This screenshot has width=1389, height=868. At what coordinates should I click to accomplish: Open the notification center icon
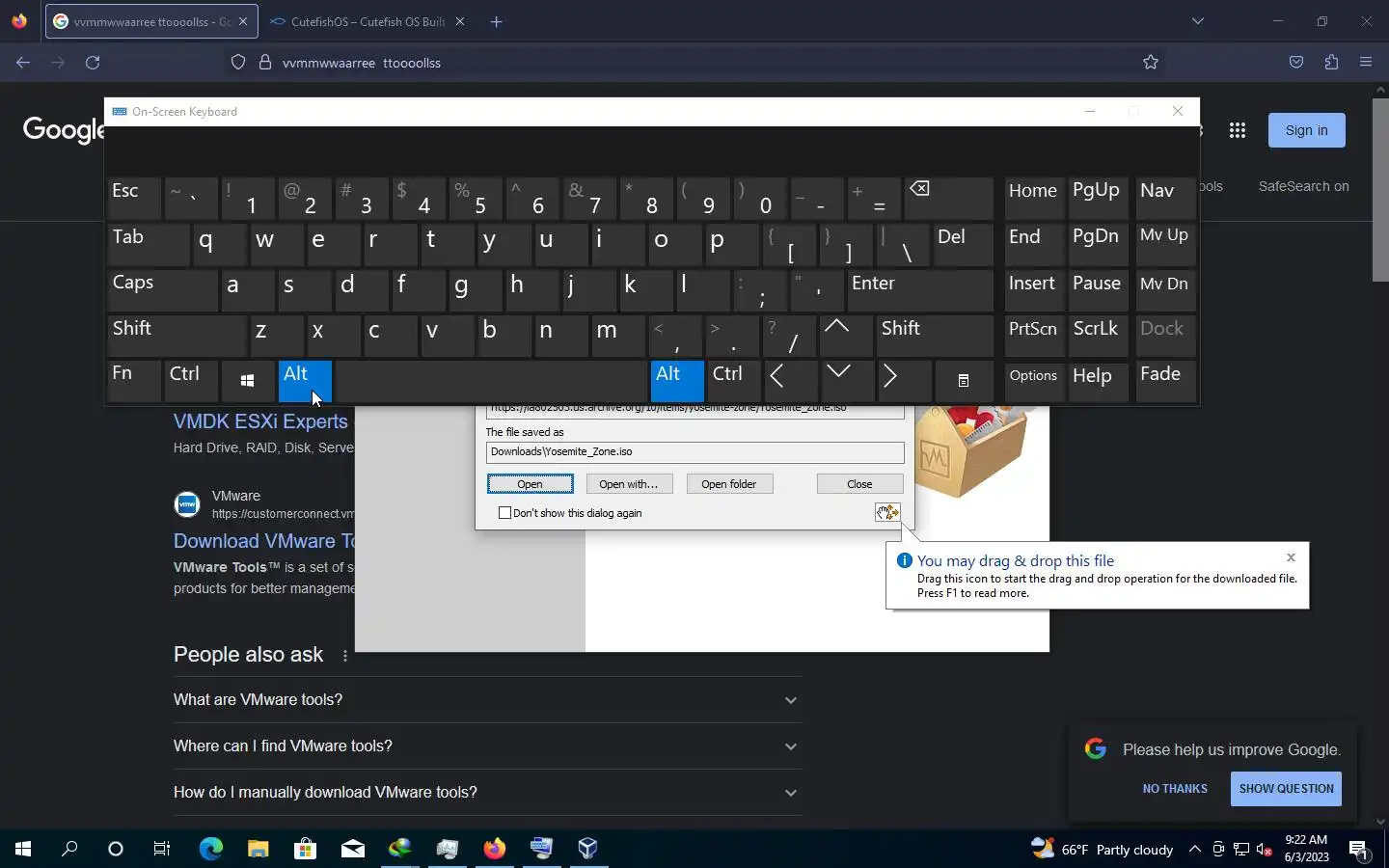click(x=1359, y=850)
